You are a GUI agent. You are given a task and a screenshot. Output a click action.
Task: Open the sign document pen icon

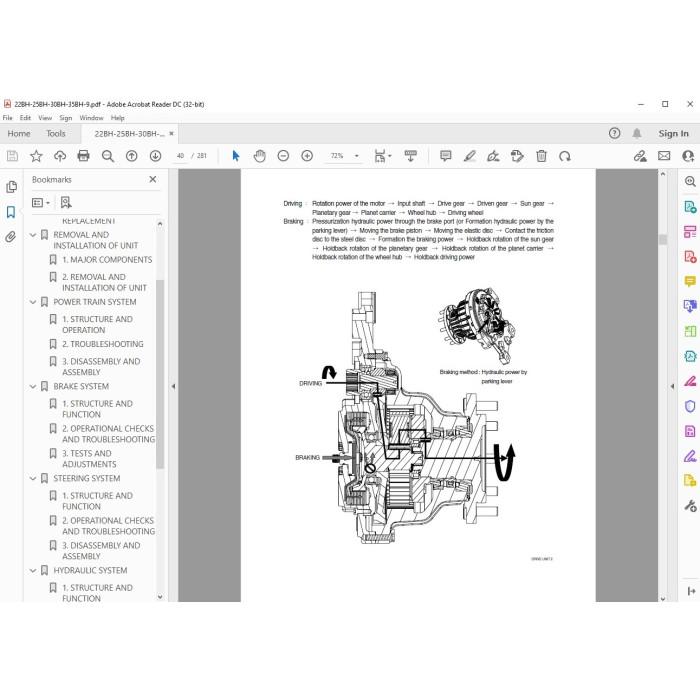pos(493,156)
